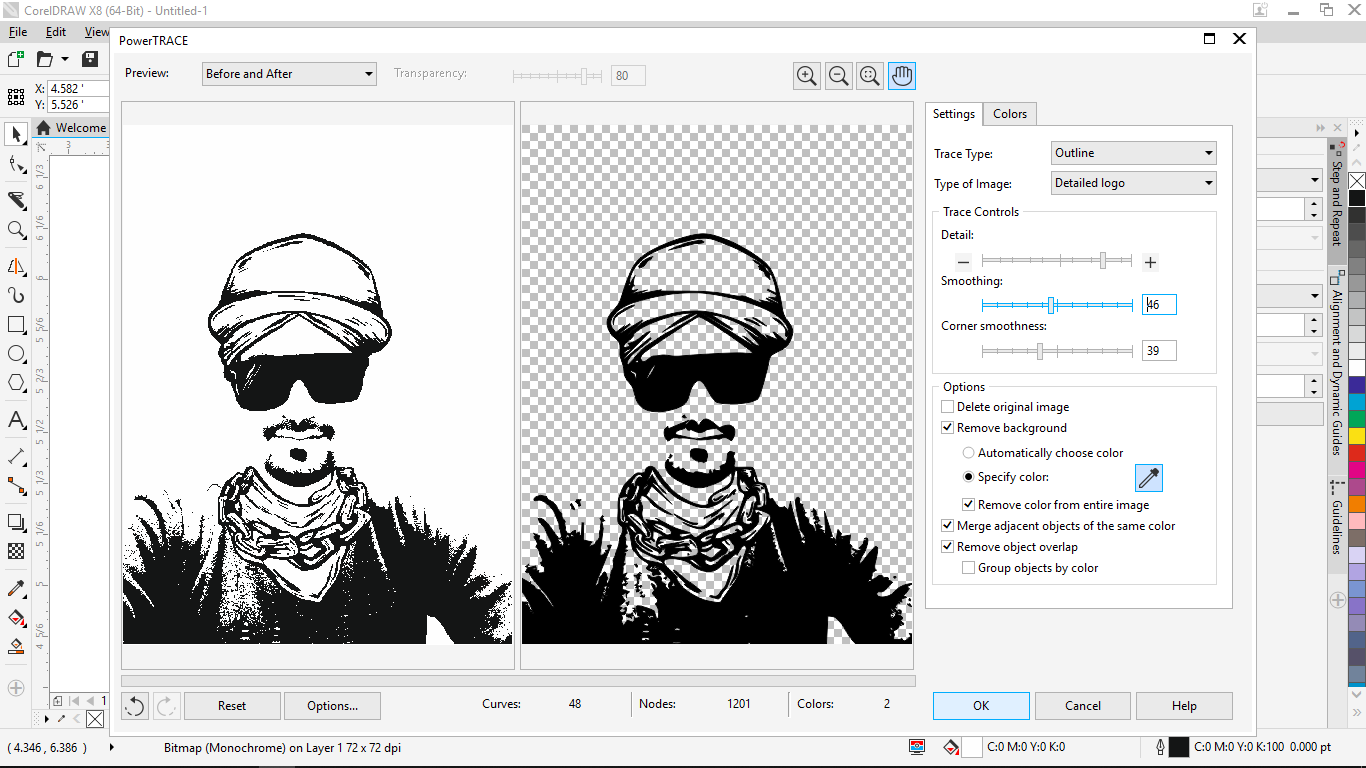The image size is (1366, 768).
Task: Increase detail with the plus icon
Action: (x=1150, y=262)
